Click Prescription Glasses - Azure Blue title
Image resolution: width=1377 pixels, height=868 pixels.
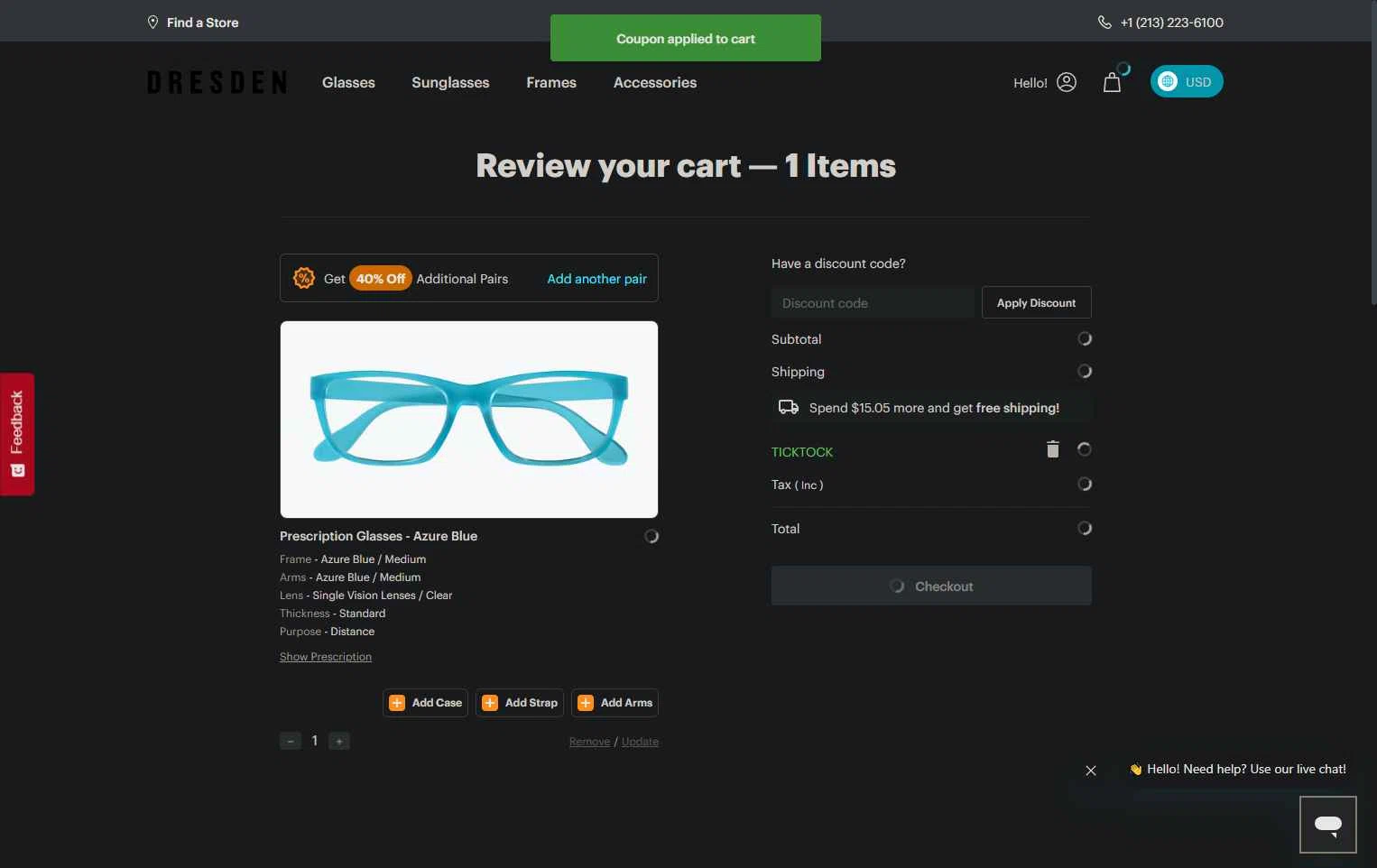pos(378,536)
